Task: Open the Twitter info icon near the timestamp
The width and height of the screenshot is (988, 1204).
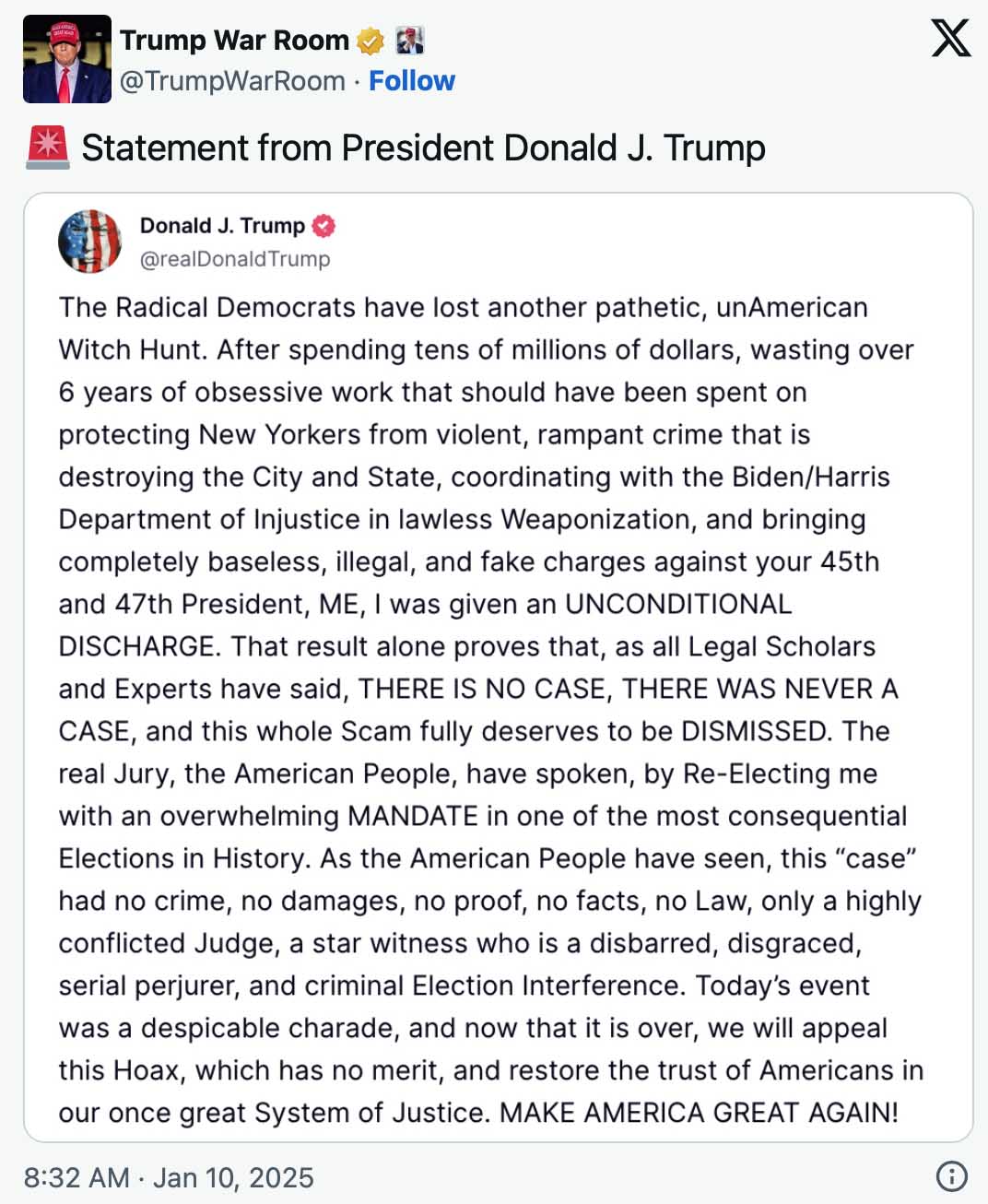Action: 951,1176
